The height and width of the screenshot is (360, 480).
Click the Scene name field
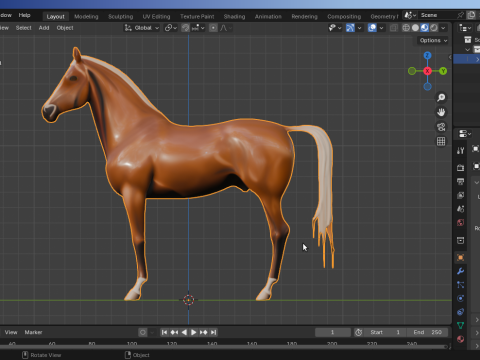click(x=437, y=15)
